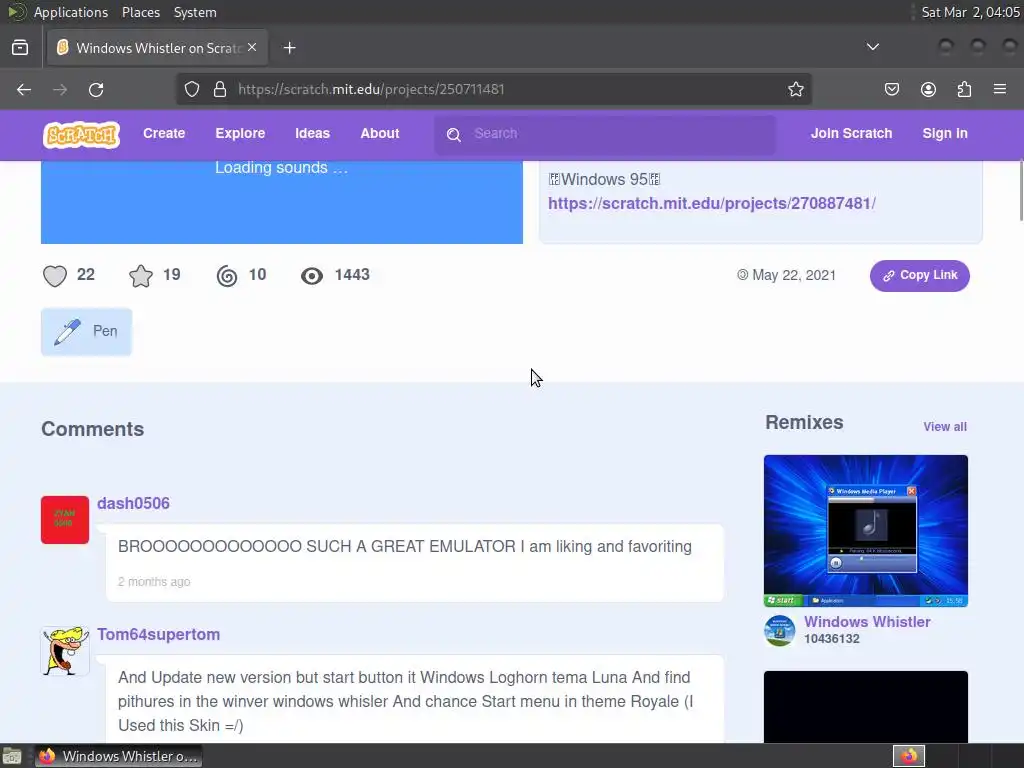The height and width of the screenshot is (768, 1024).
Task: Open the Create menu item
Action: 164,133
